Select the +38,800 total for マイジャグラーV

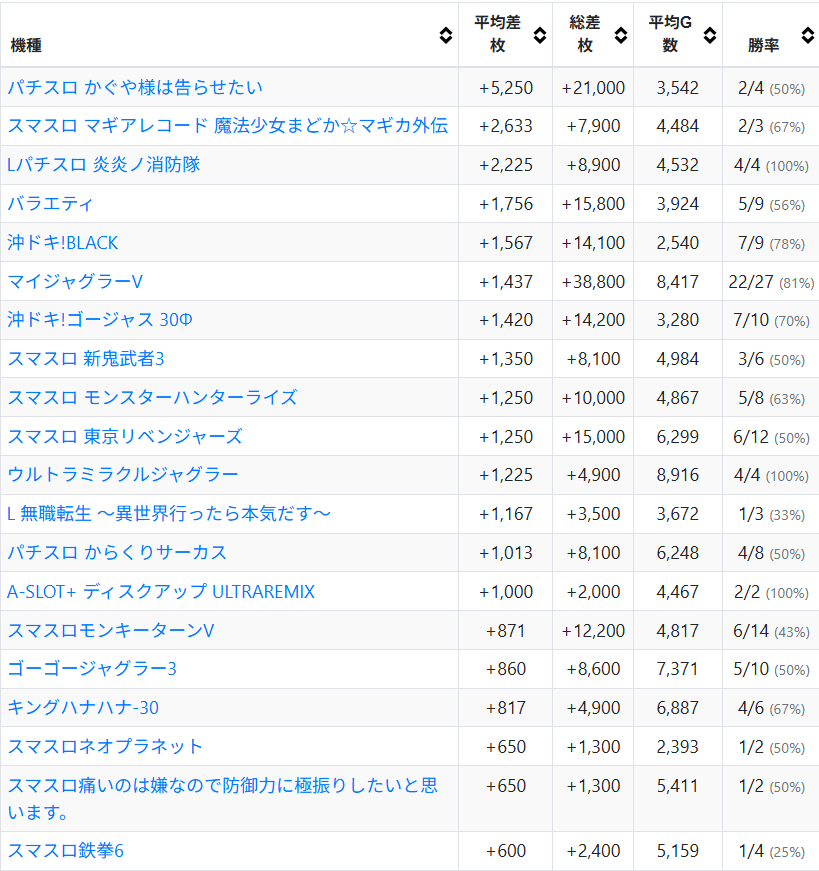[x=593, y=282]
